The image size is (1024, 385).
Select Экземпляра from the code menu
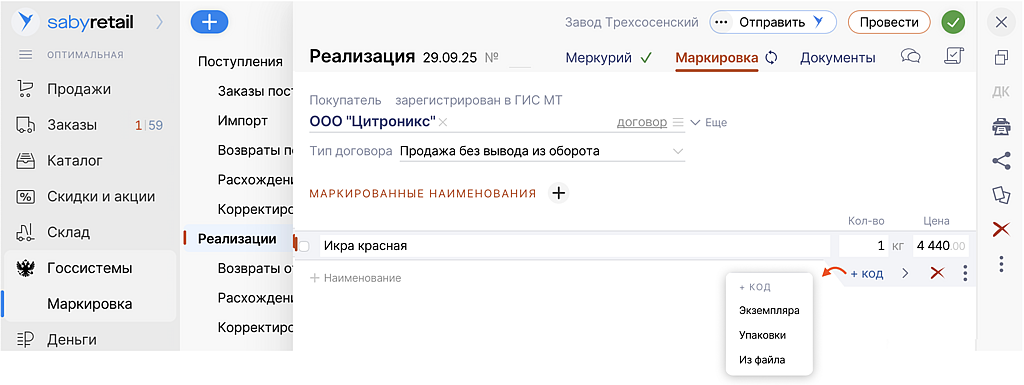pos(769,311)
